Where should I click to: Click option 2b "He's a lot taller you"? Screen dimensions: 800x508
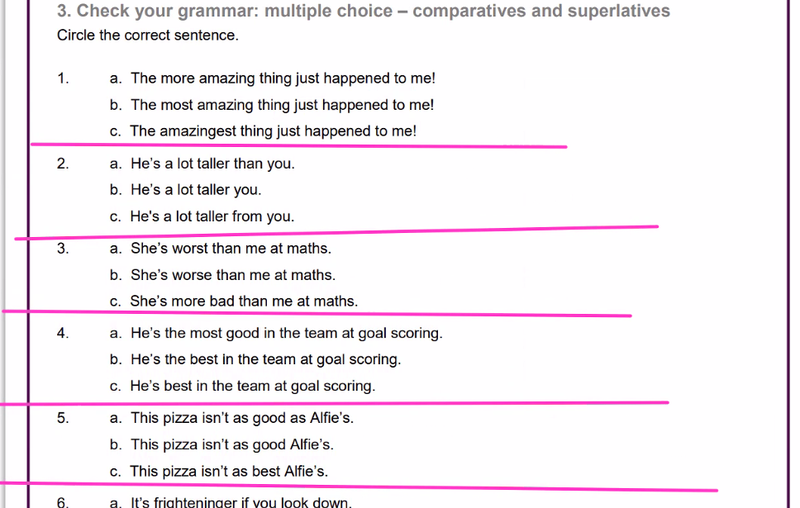coord(196,190)
